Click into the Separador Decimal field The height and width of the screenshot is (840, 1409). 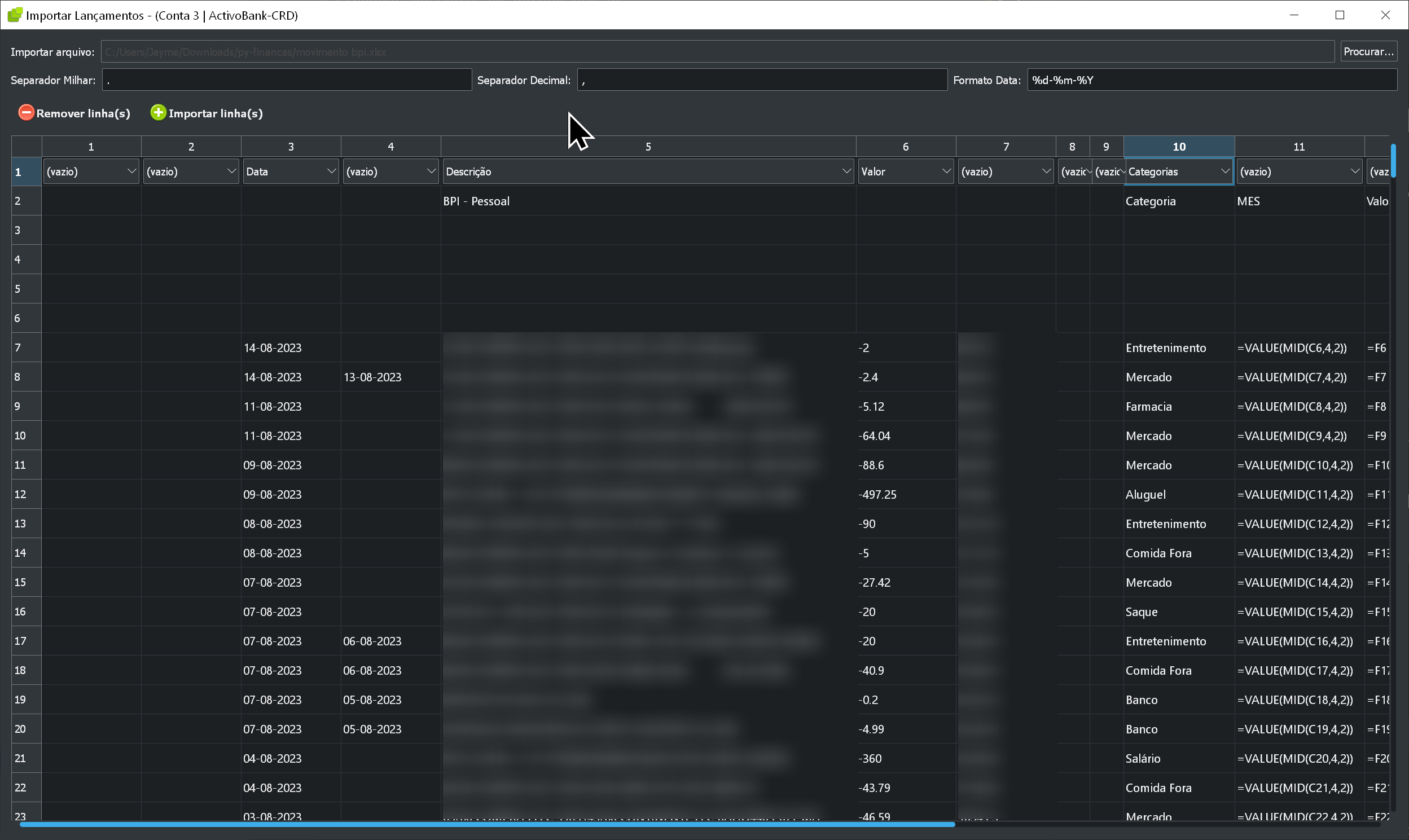click(761, 80)
